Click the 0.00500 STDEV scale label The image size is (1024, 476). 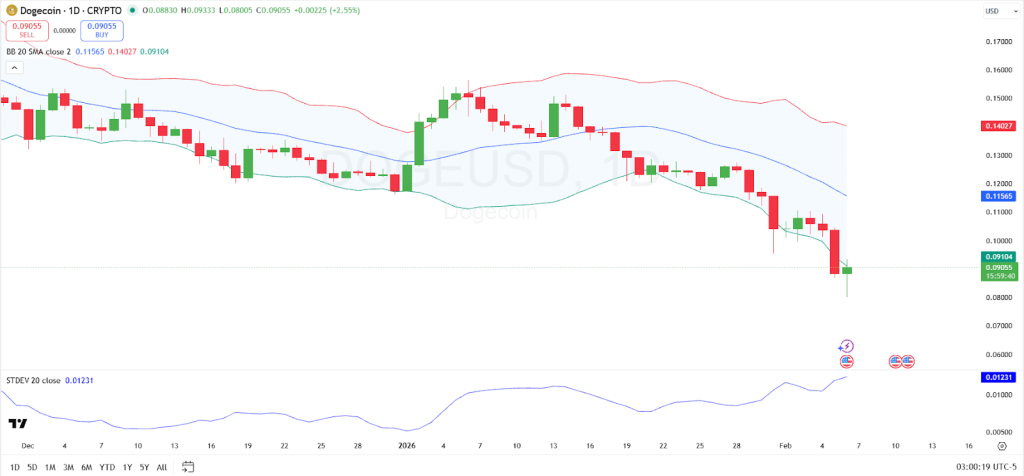coord(998,432)
